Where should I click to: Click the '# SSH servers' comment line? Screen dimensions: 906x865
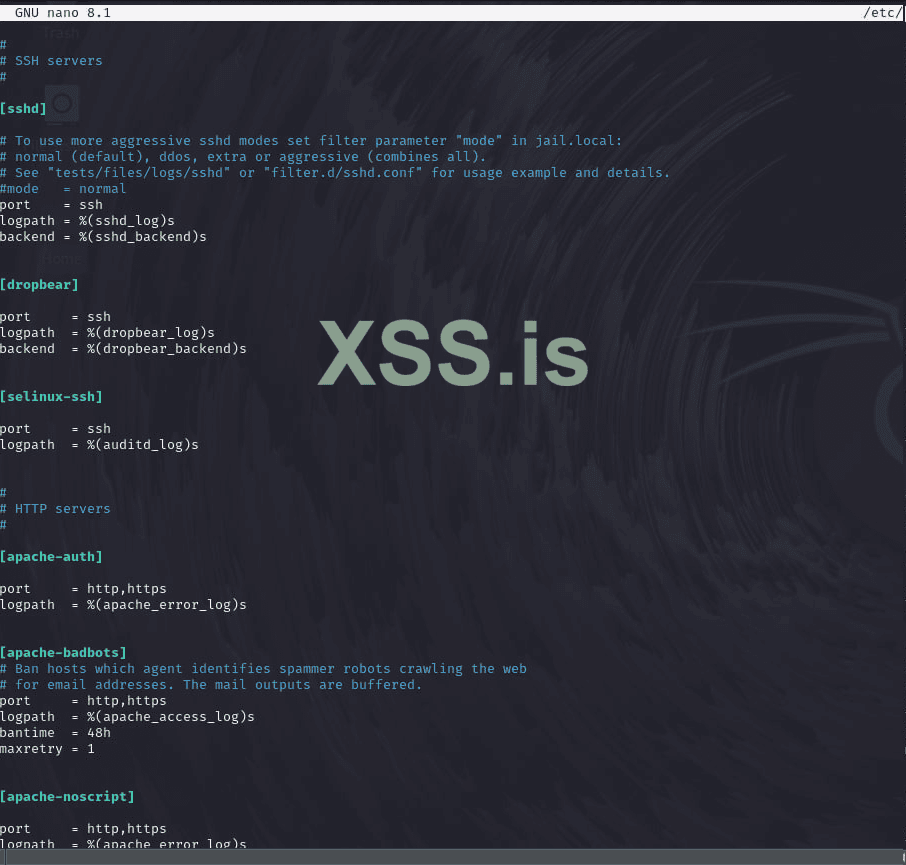point(51,61)
